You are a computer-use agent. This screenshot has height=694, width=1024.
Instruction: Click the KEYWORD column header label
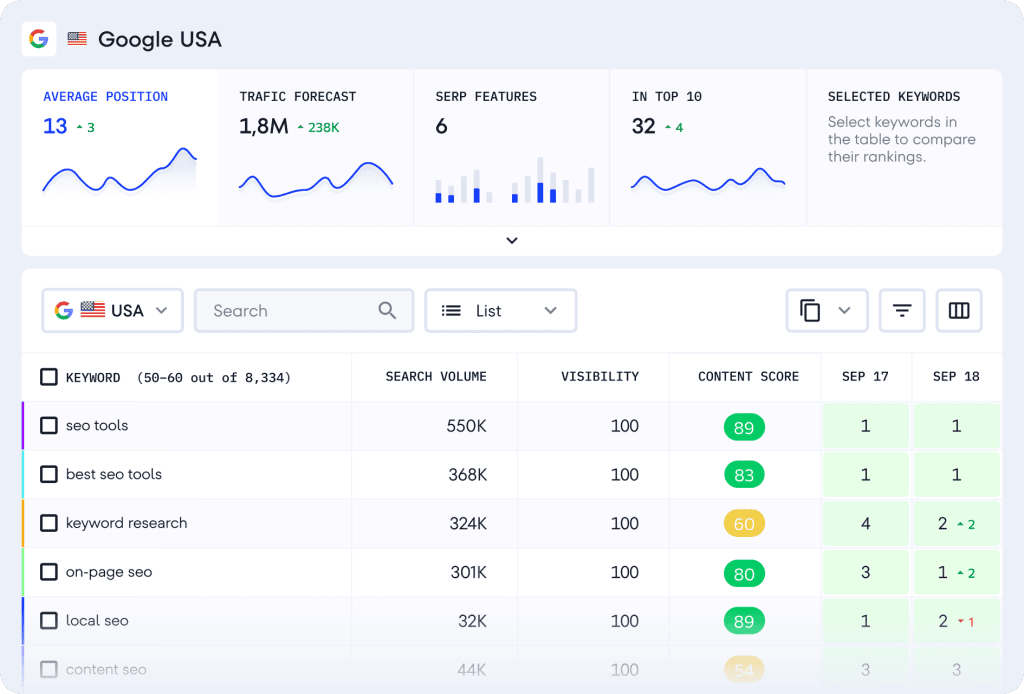[x=93, y=377]
